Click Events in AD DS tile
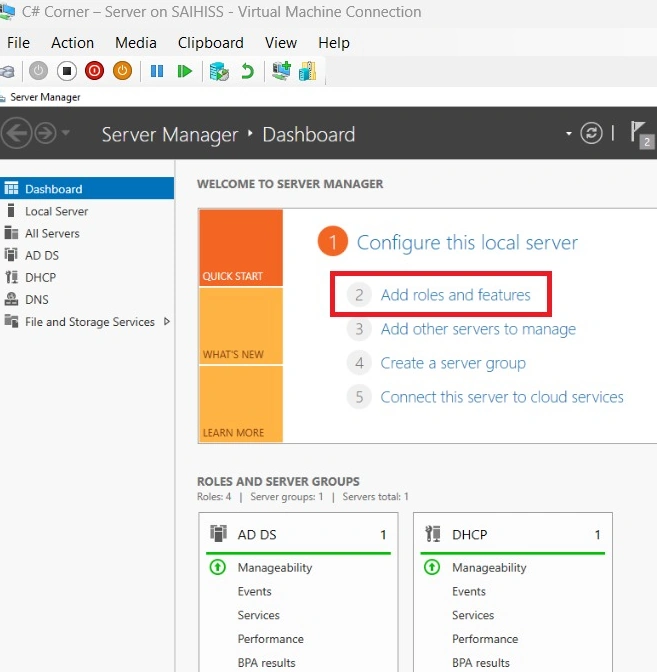 [x=255, y=591]
